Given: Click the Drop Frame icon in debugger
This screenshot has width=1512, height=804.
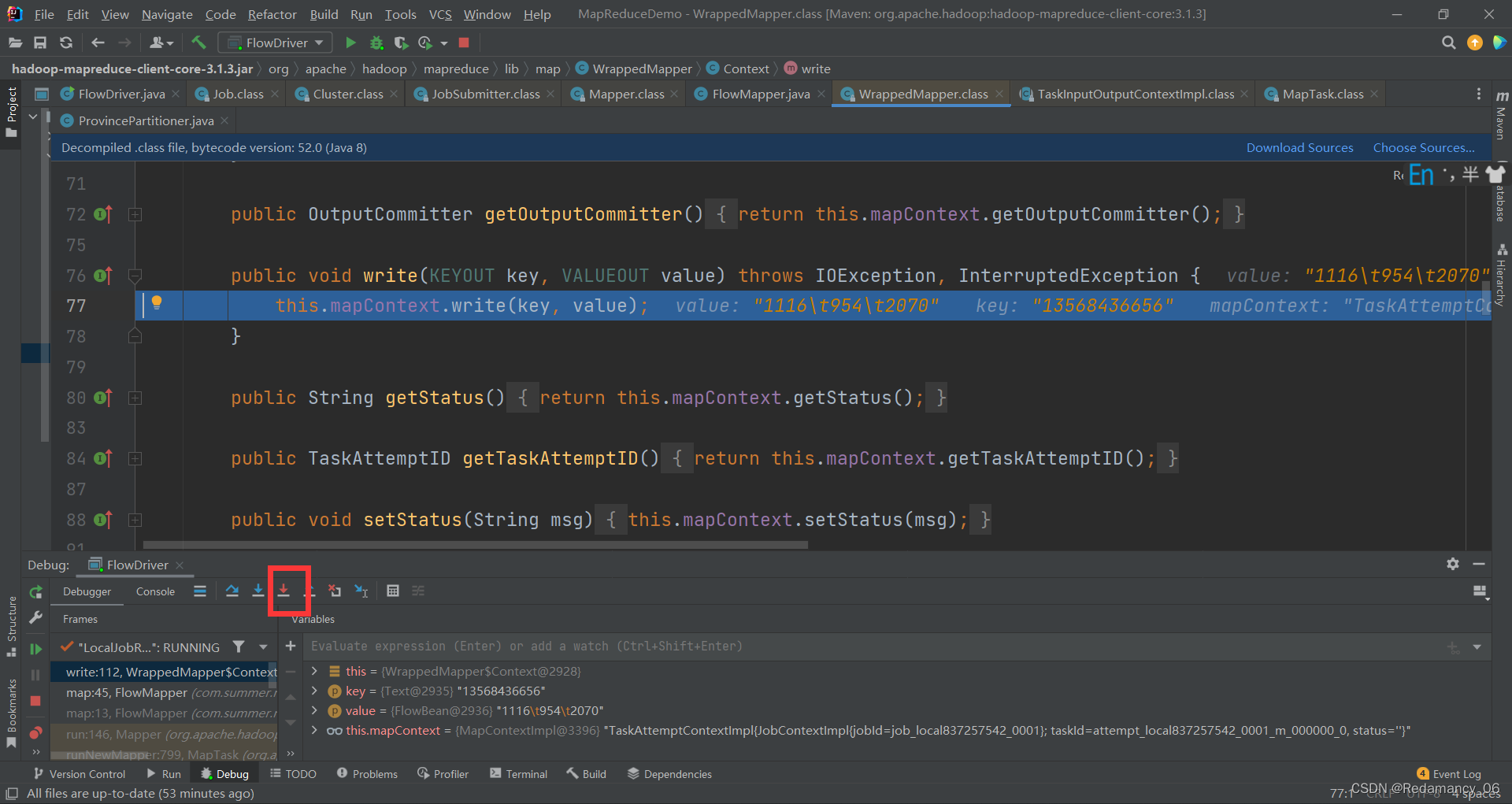Looking at the screenshot, I should pos(335,591).
